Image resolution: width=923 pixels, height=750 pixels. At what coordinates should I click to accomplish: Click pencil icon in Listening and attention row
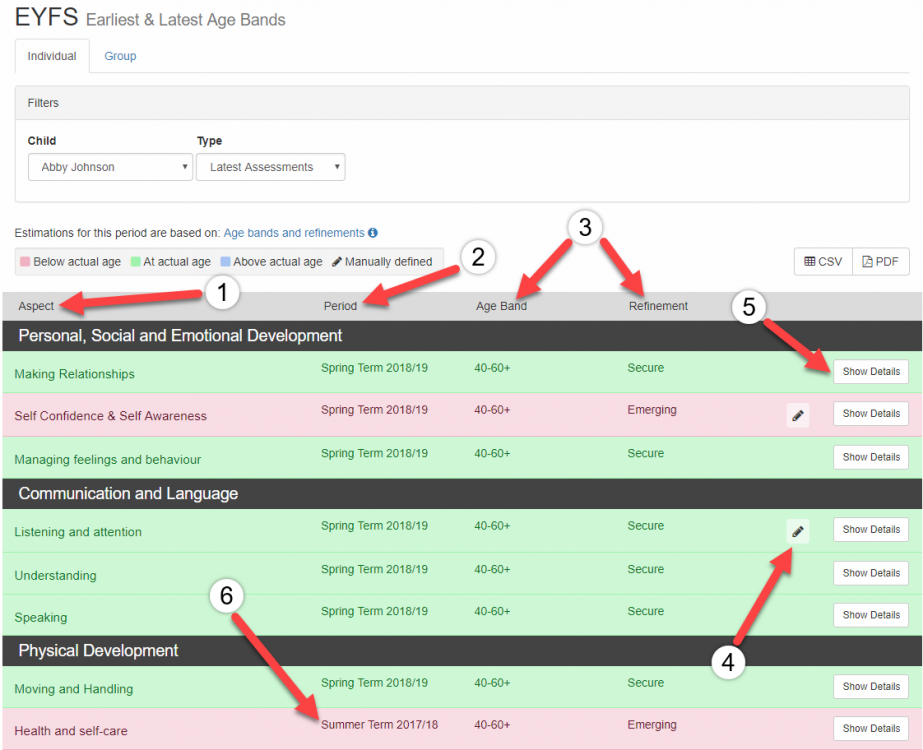pyautogui.click(x=797, y=532)
